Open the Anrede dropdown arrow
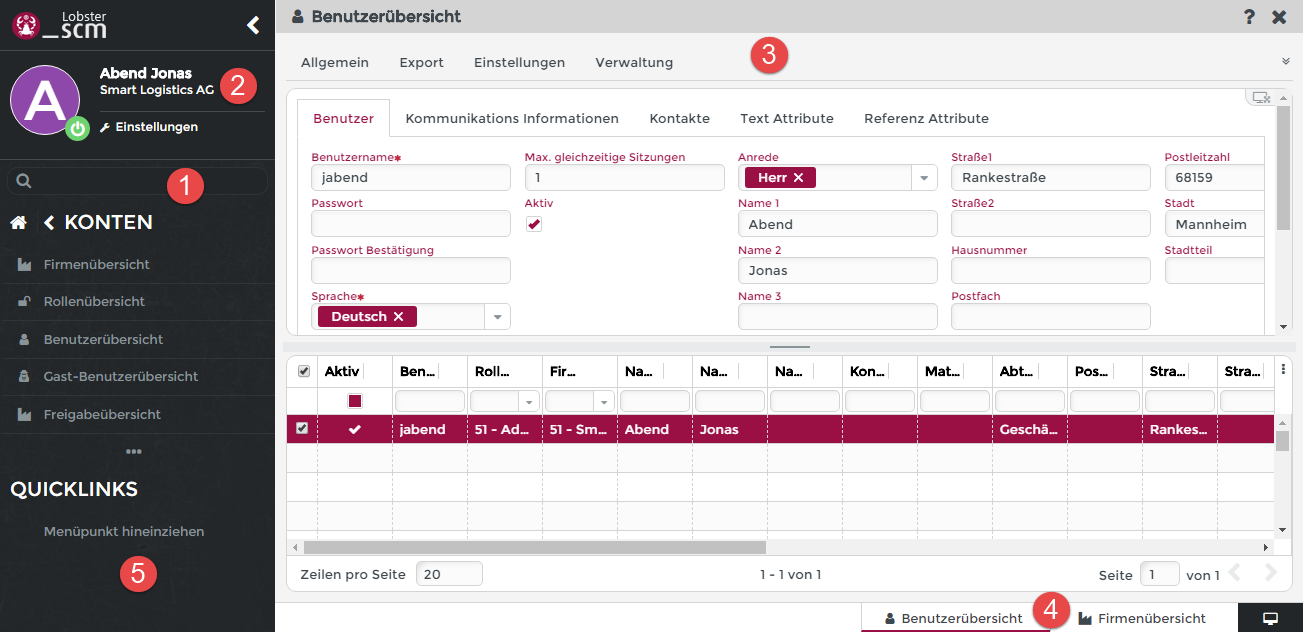Viewport: 1303px width, 632px height. click(924, 178)
